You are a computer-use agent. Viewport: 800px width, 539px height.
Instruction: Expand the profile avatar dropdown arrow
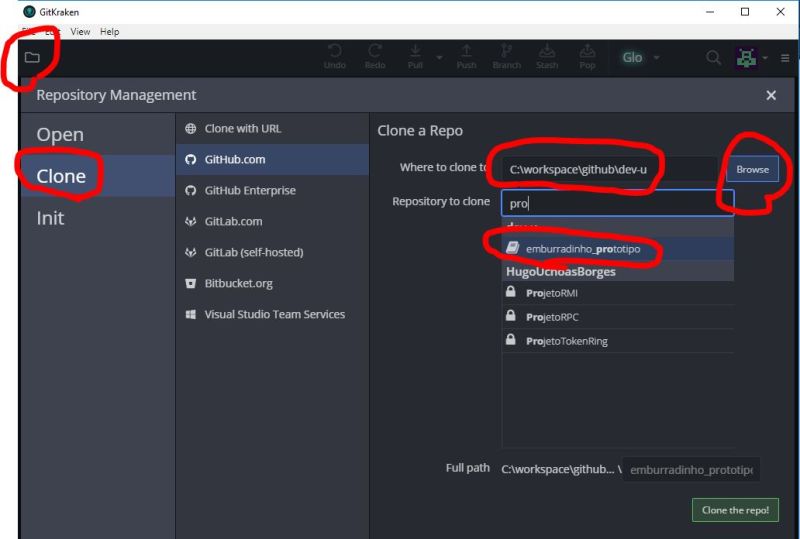click(x=765, y=58)
